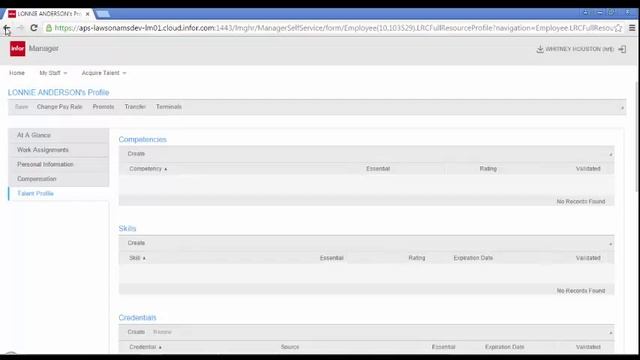This screenshot has width=640, height=360.
Task: Click Validated header in Skills table
Action: tap(588, 258)
